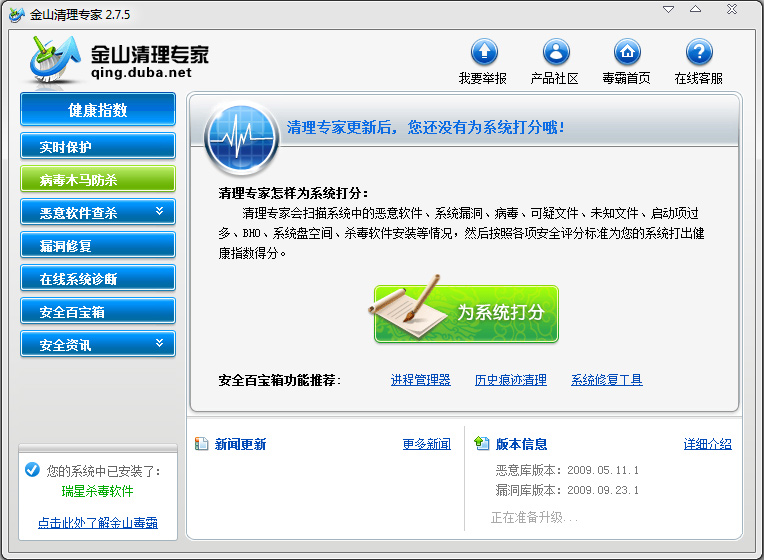This screenshot has height=560, width=764.
Task: Click the 清理专家更新后 banner message
Action: point(425,127)
